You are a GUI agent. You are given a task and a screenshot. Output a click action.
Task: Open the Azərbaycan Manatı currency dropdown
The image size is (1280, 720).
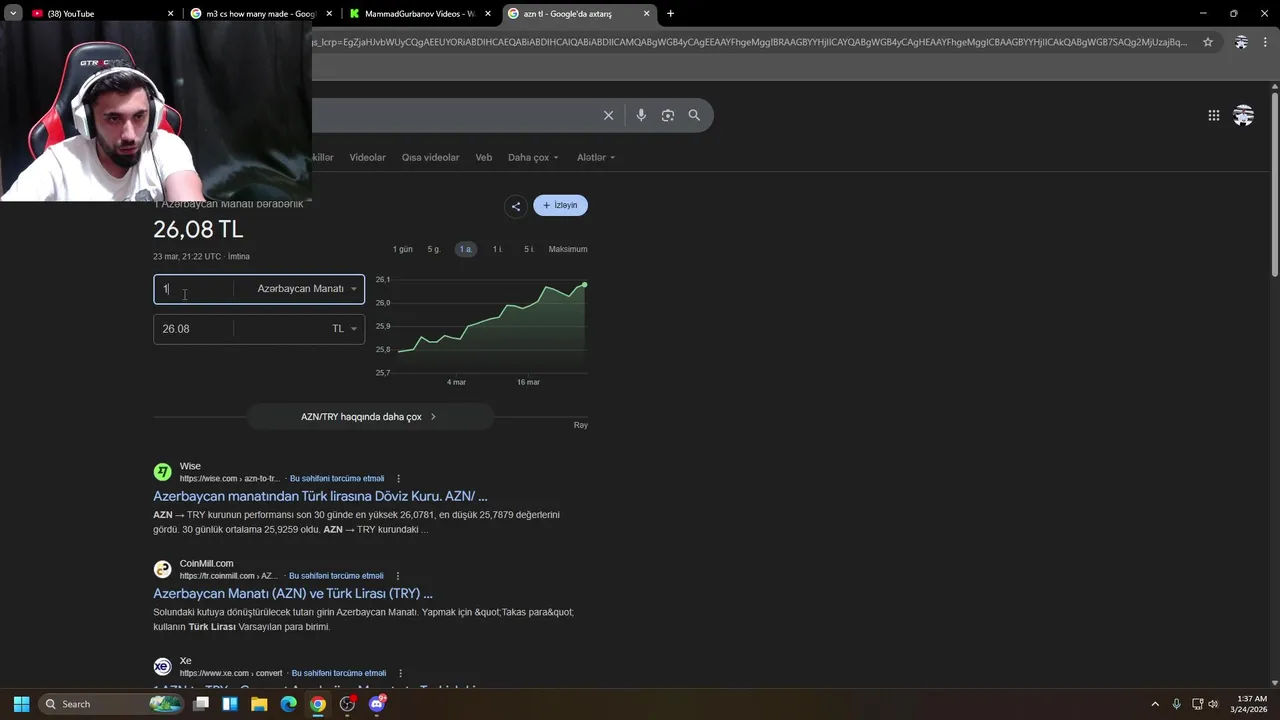tap(306, 289)
